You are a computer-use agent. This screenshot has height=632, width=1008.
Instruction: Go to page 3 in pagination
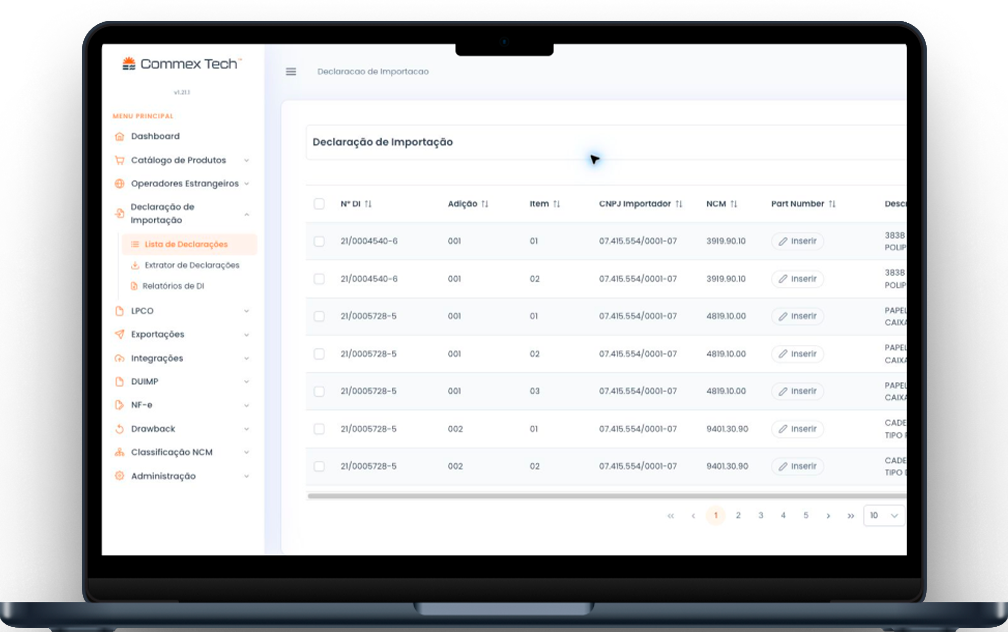[x=760, y=516]
